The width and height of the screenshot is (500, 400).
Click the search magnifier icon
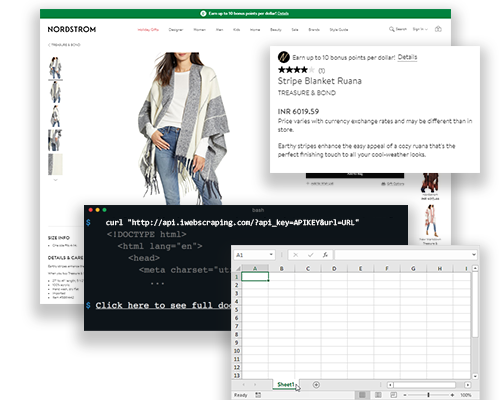tap(392, 29)
